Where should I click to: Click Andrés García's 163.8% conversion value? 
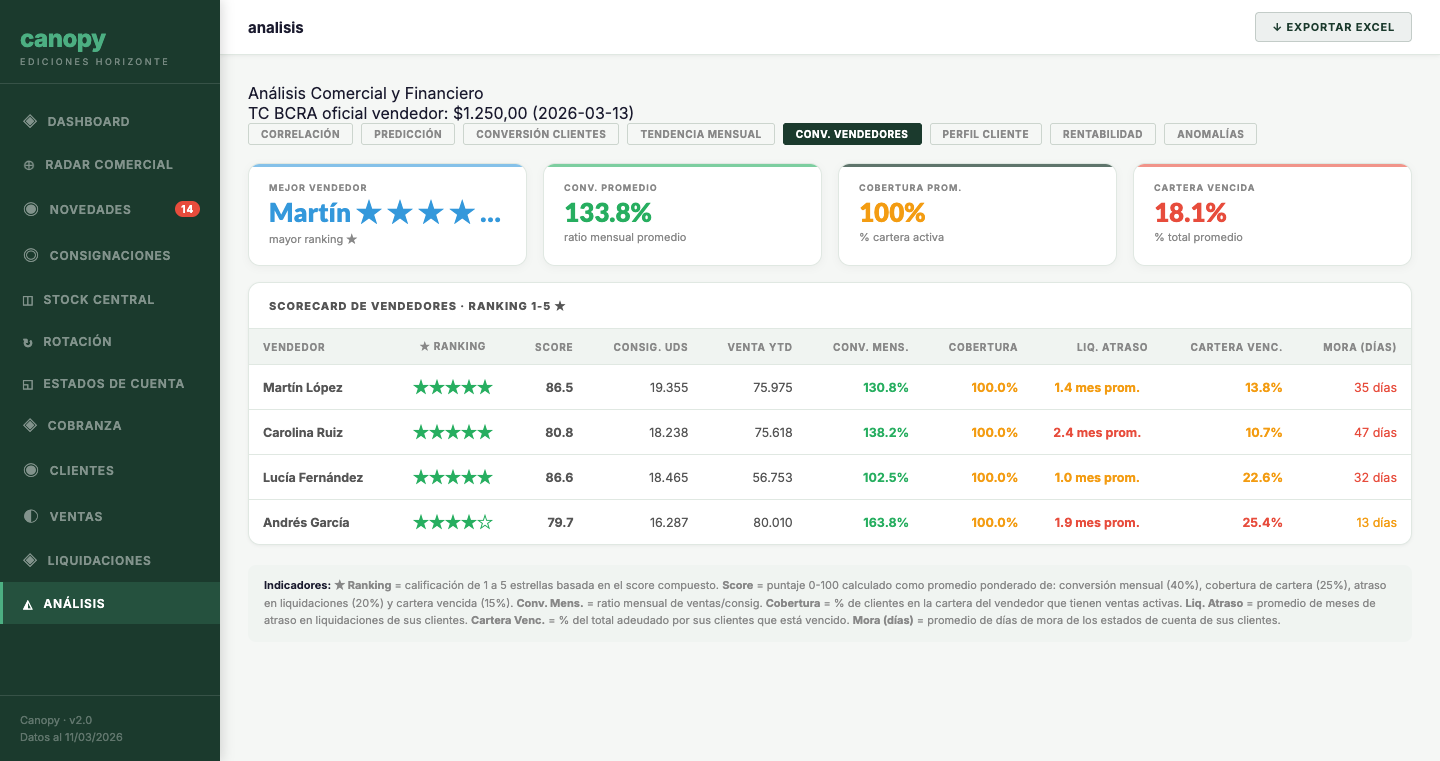click(886, 522)
